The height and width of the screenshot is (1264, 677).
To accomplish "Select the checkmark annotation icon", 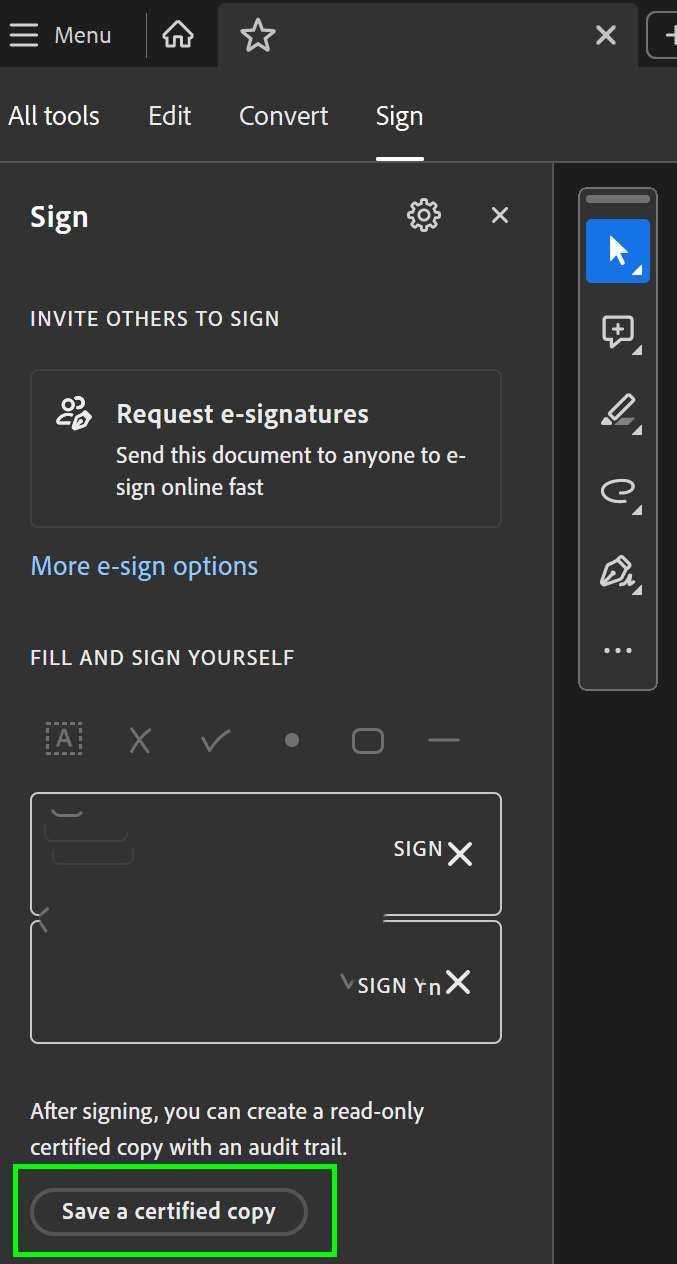I will point(214,739).
